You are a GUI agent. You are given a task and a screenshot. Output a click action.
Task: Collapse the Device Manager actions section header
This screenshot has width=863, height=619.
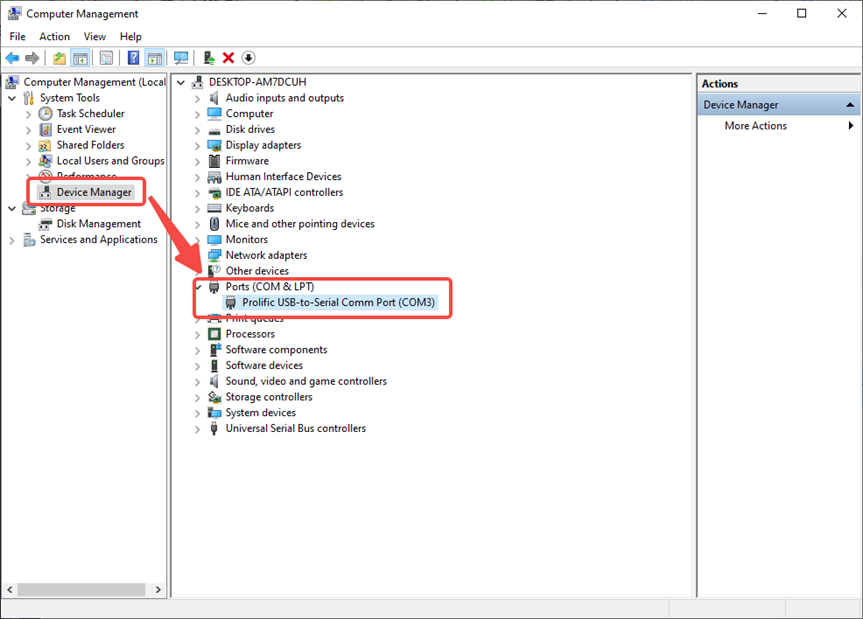850,105
